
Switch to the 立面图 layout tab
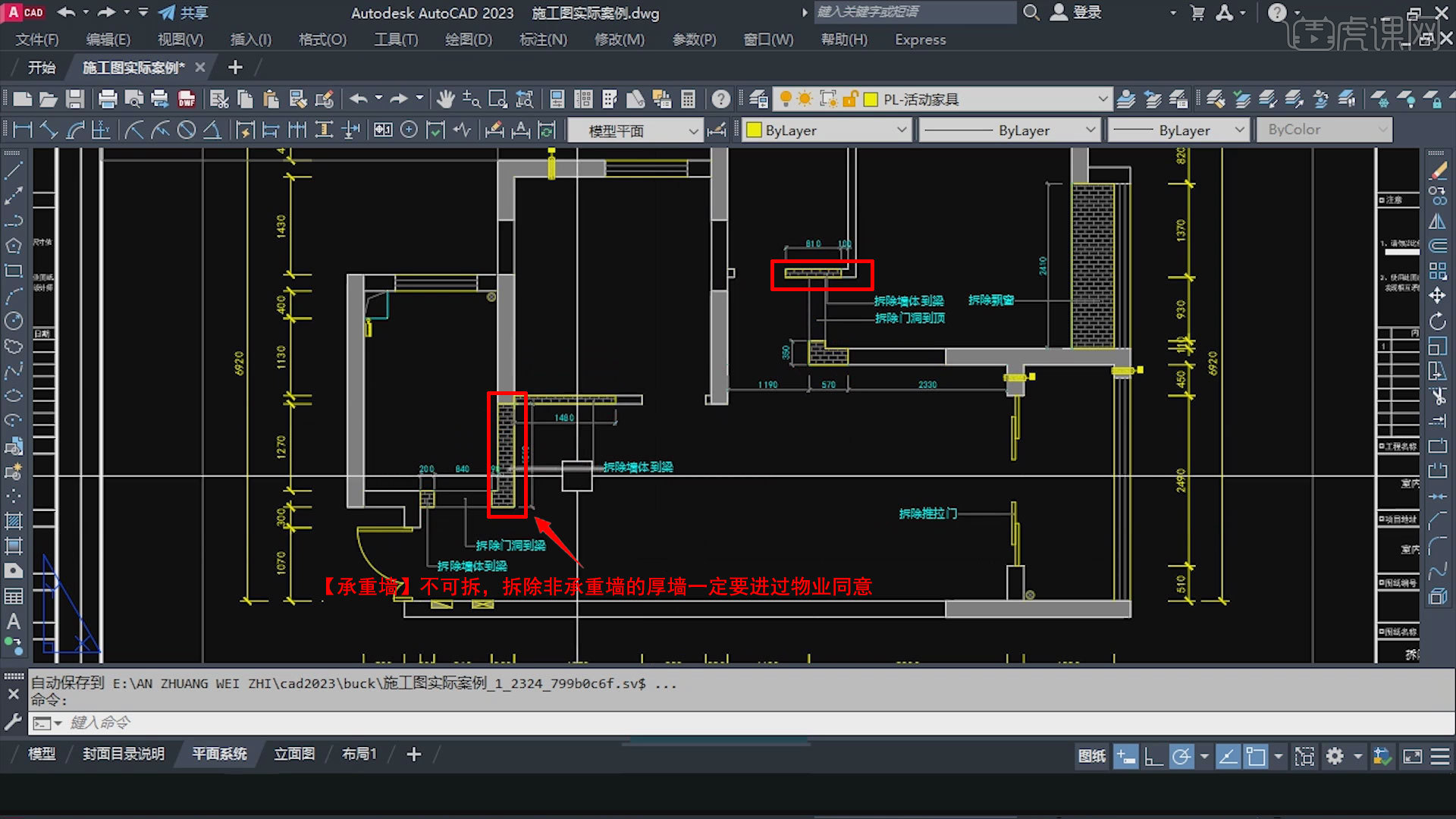point(294,753)
